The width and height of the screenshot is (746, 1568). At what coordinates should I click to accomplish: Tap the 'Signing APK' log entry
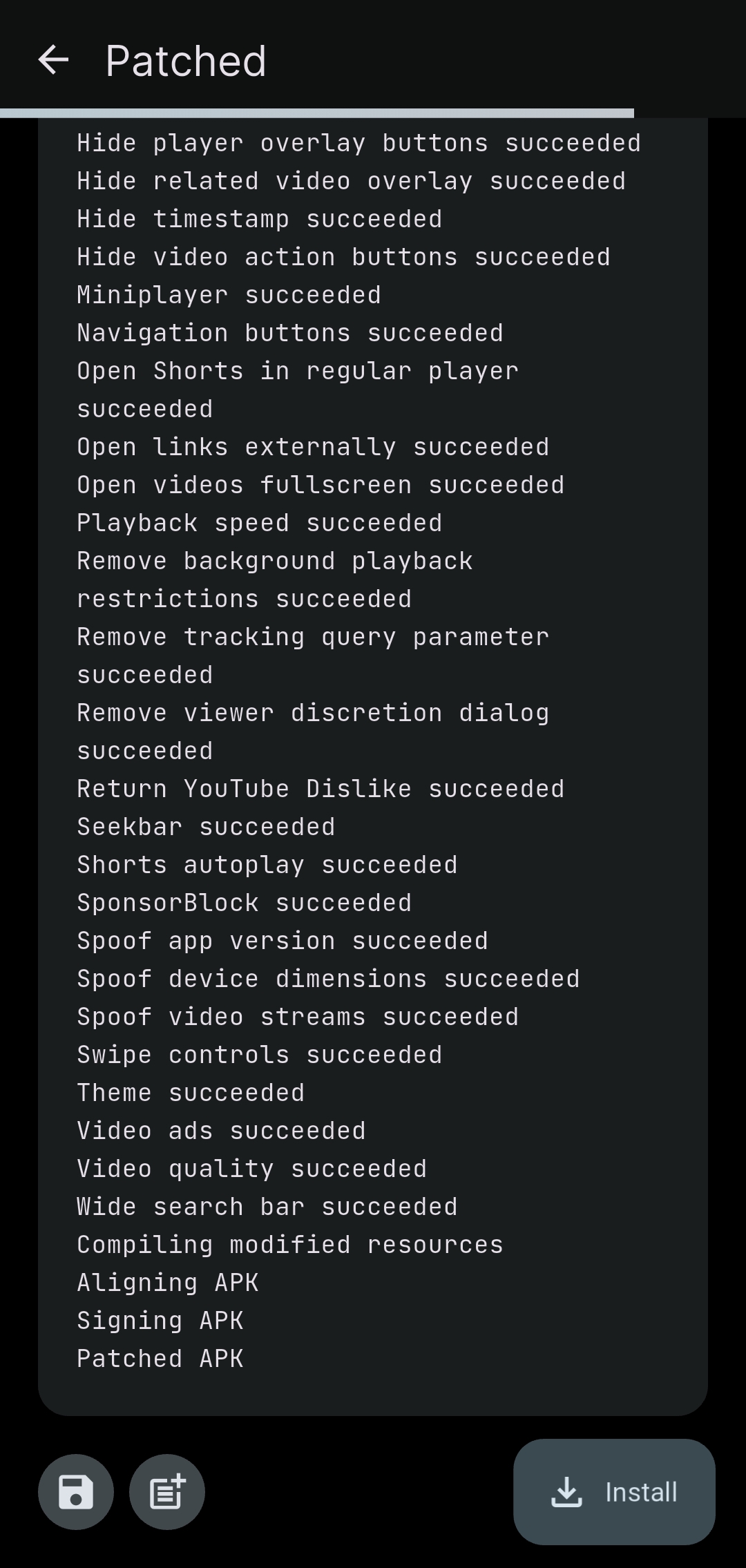point(160,1321)
